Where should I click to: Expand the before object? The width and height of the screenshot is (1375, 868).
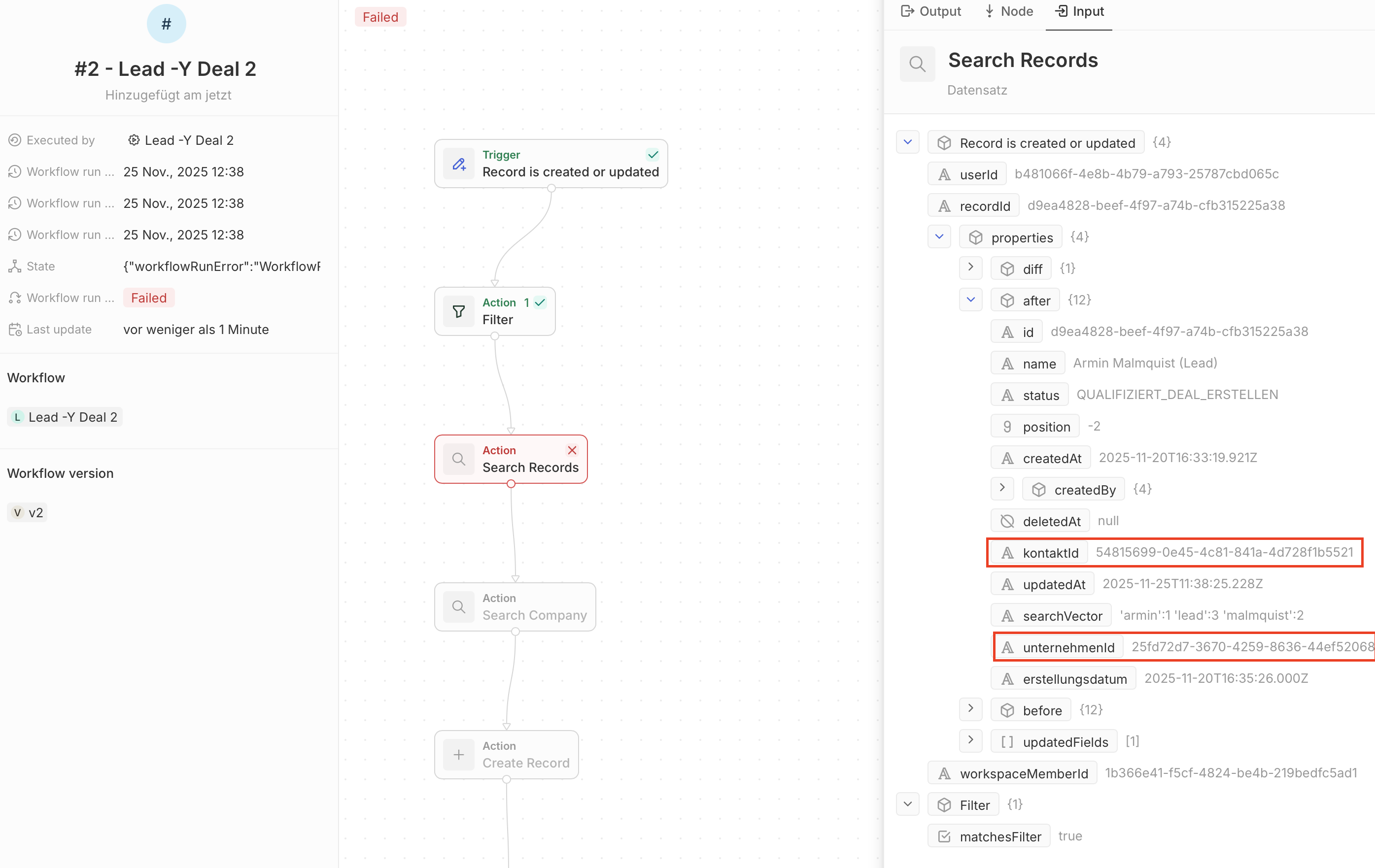pos(970,709)
